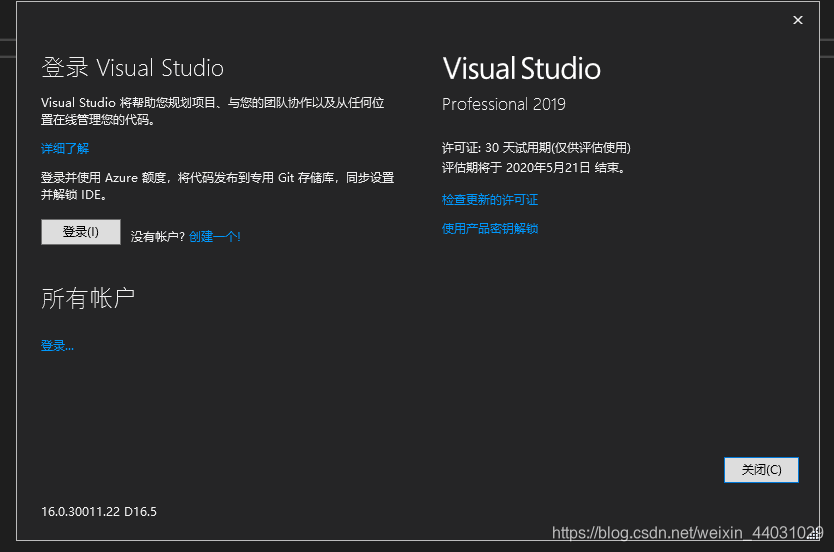
Task: Click the 登录(I) sign-in button
Action: coord(81,232)
